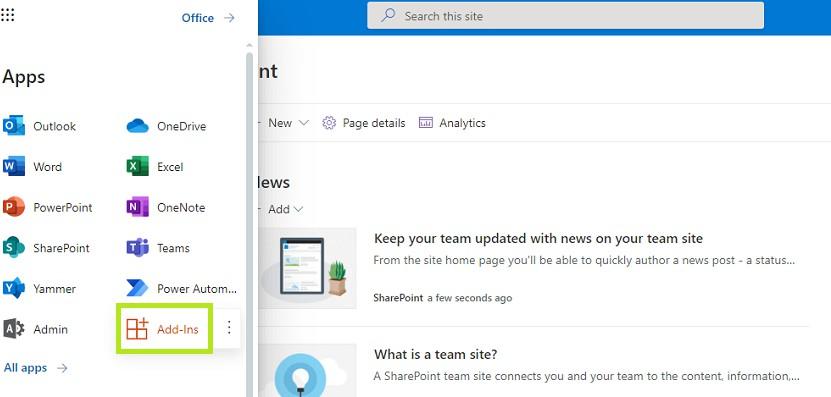831x397 pixels.
Task: Launch Power Automate via its icon
Action: click(x=137, y=288)
